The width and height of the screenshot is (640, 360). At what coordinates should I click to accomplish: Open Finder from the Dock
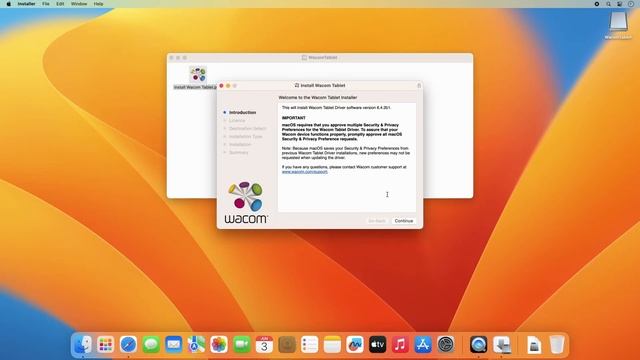pyautogui.click(x=83, y=345)
